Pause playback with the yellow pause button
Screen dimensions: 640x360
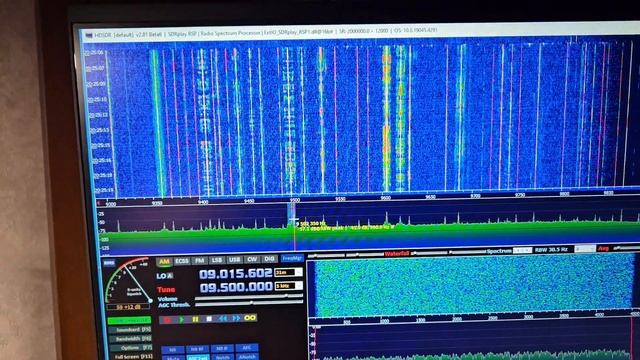[x=195, y=319]
